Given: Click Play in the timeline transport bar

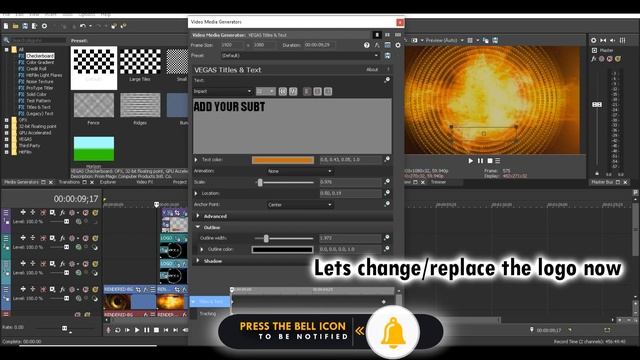Looking at the screenshot, I should (x=137, y=330).
